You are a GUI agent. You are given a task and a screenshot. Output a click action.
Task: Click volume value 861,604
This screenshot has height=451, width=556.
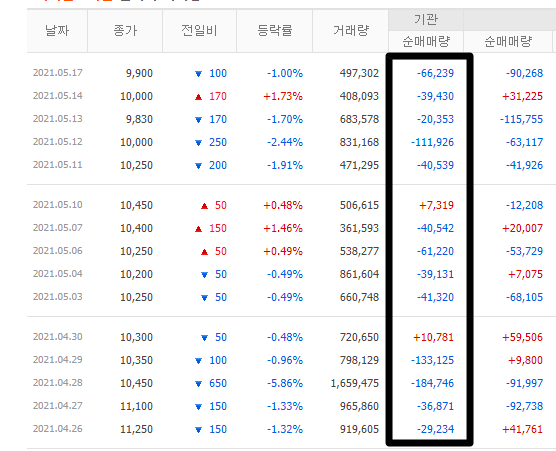click(360, 274)
